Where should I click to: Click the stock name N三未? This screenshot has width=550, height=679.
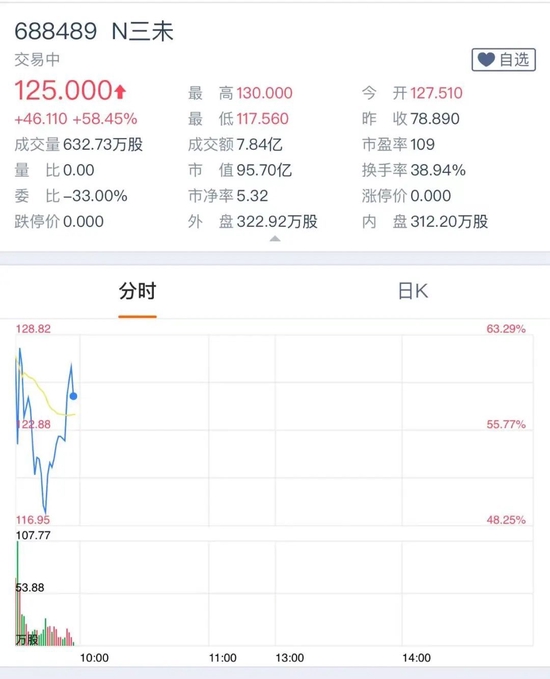coord(142,31)
